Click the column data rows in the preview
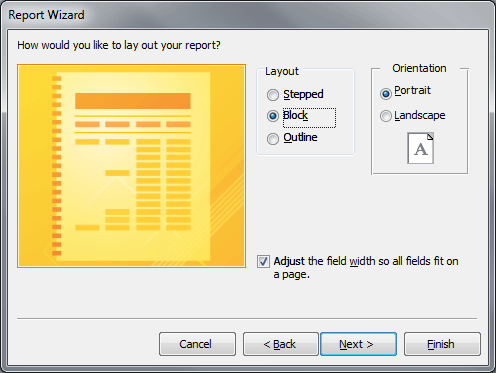 tap(163, 185)
